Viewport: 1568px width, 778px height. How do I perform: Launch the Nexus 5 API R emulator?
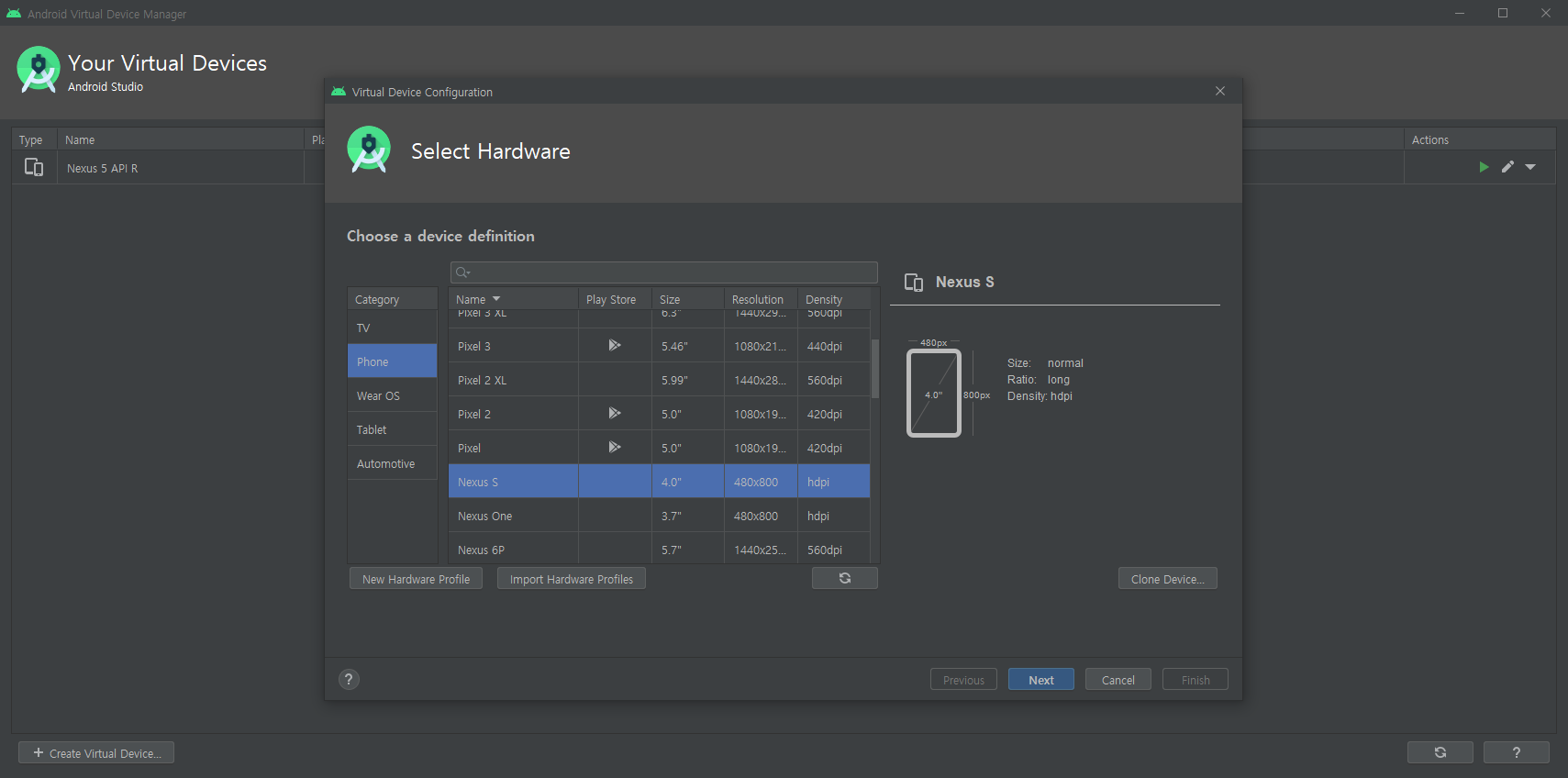pyautogui.click(x=1484, y=167)
